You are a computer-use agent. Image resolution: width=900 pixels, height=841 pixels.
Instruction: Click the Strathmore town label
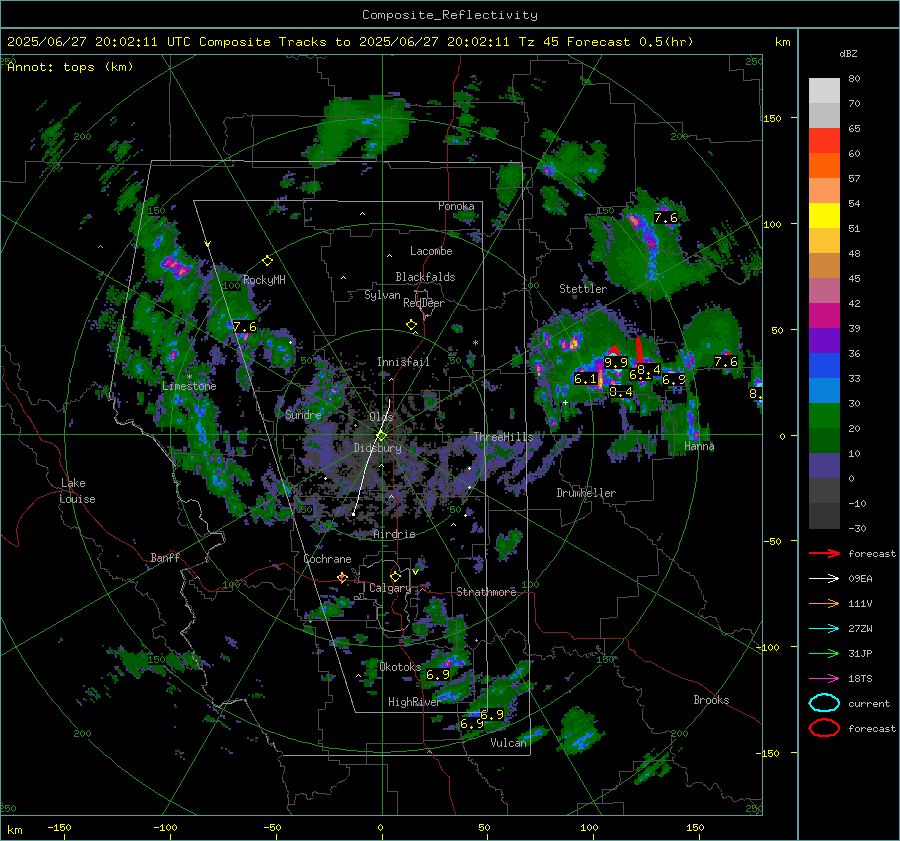click(x=486, y=592)
